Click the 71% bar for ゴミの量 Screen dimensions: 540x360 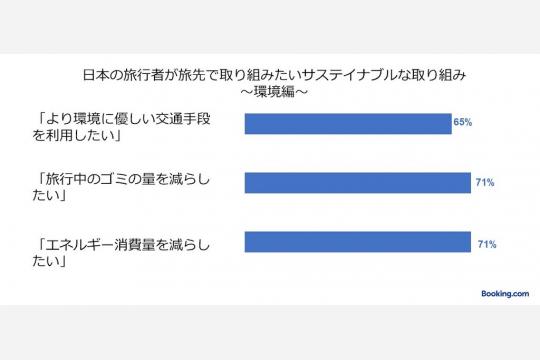(358, 183)
